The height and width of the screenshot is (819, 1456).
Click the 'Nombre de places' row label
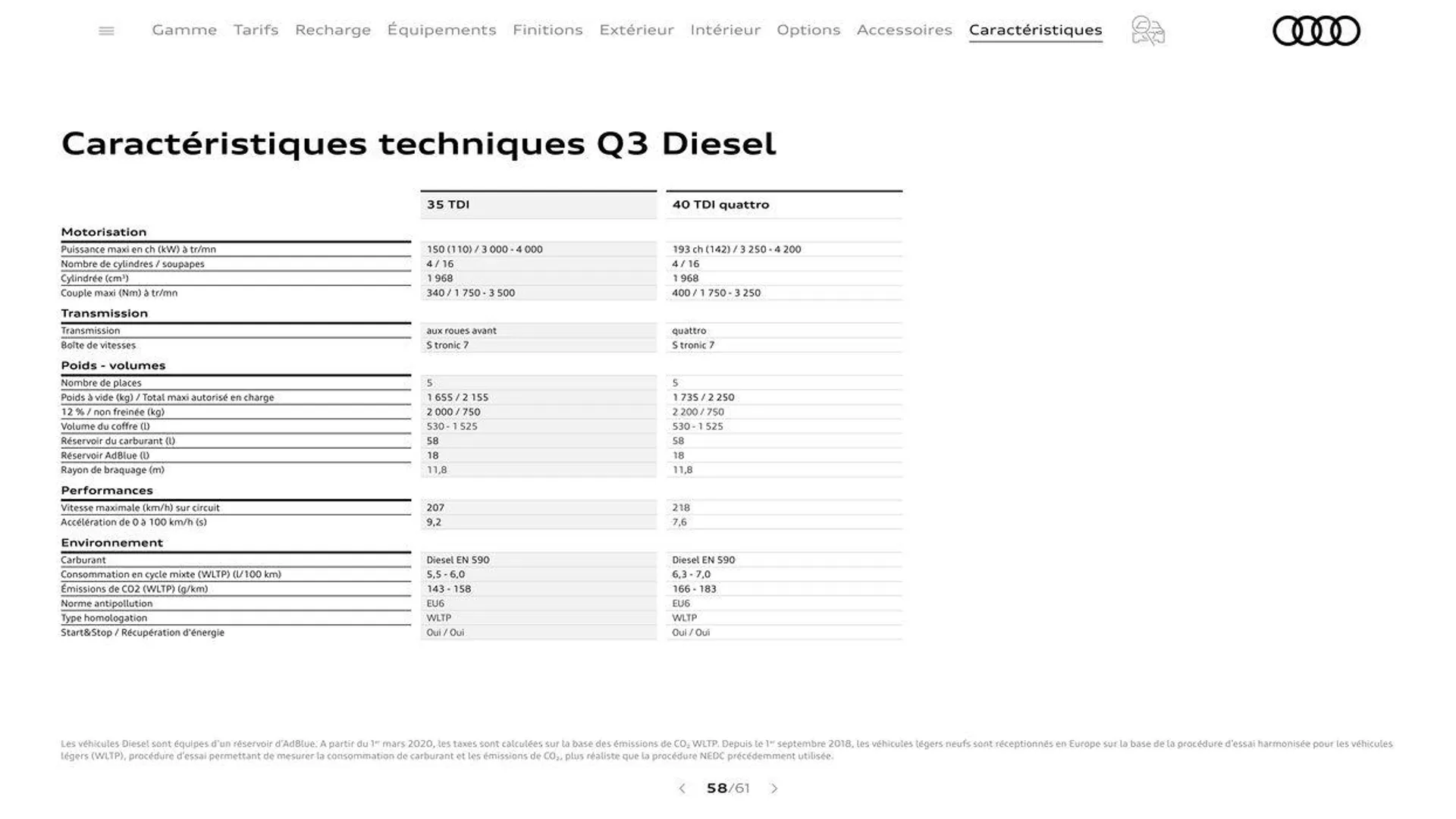(x=101, y=383)
